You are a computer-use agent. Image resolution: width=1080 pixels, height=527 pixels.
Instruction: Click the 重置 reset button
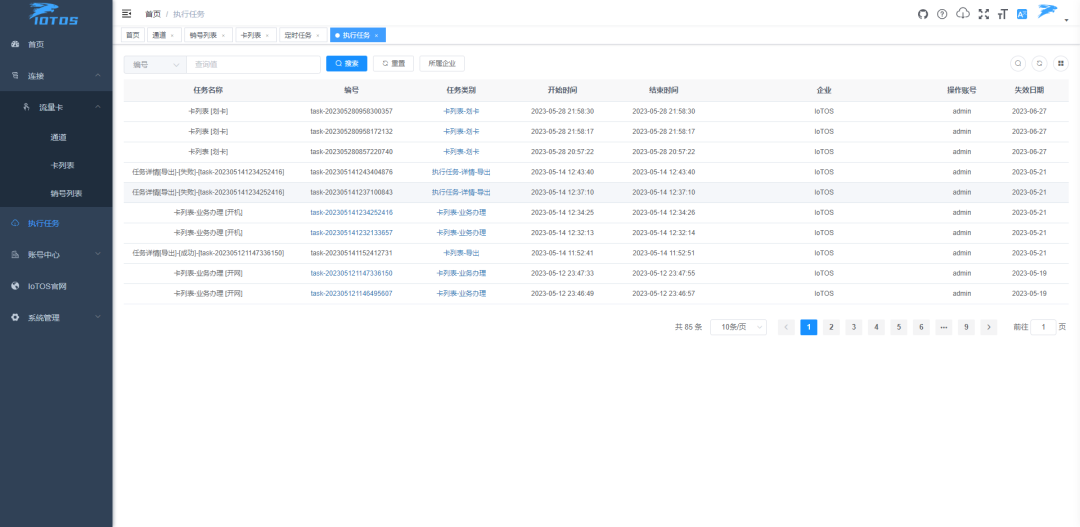point(393,64)
